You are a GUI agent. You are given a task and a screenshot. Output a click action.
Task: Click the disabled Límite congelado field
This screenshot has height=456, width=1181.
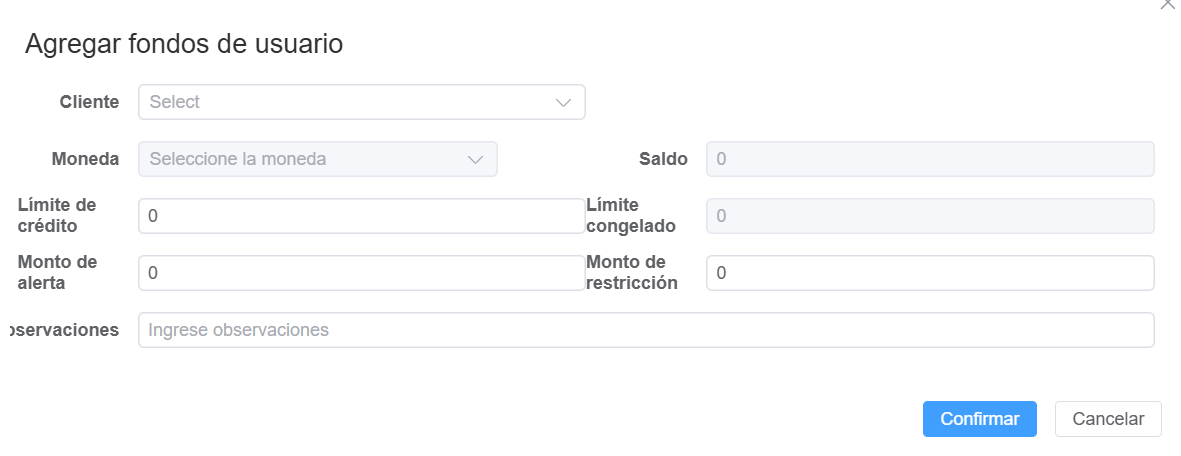(929, 216)
